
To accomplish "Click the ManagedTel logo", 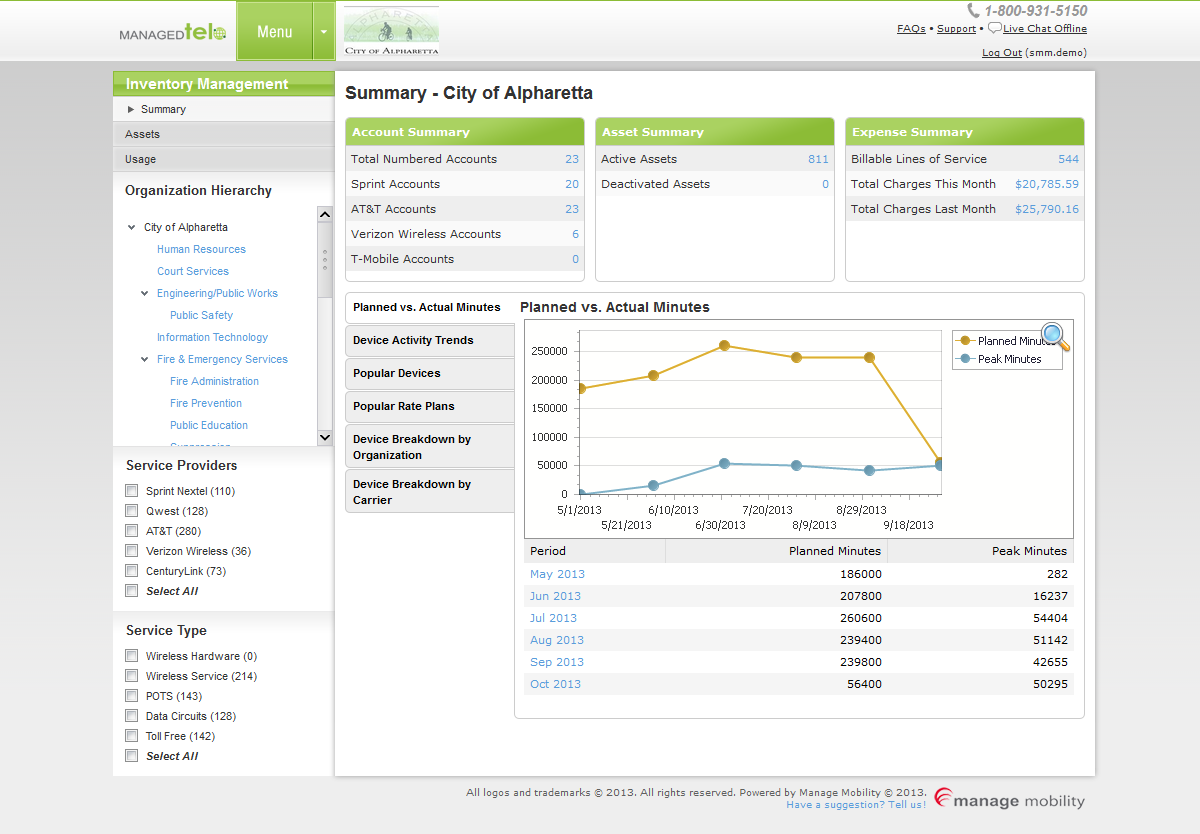I will [x=172, y=33].
